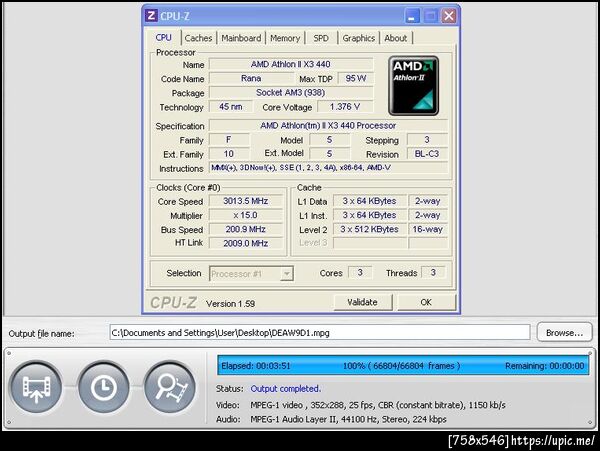The width and height of the screenshot is (600, 451).
Task: Open the Caches tab
Action: tap(198, 38)
